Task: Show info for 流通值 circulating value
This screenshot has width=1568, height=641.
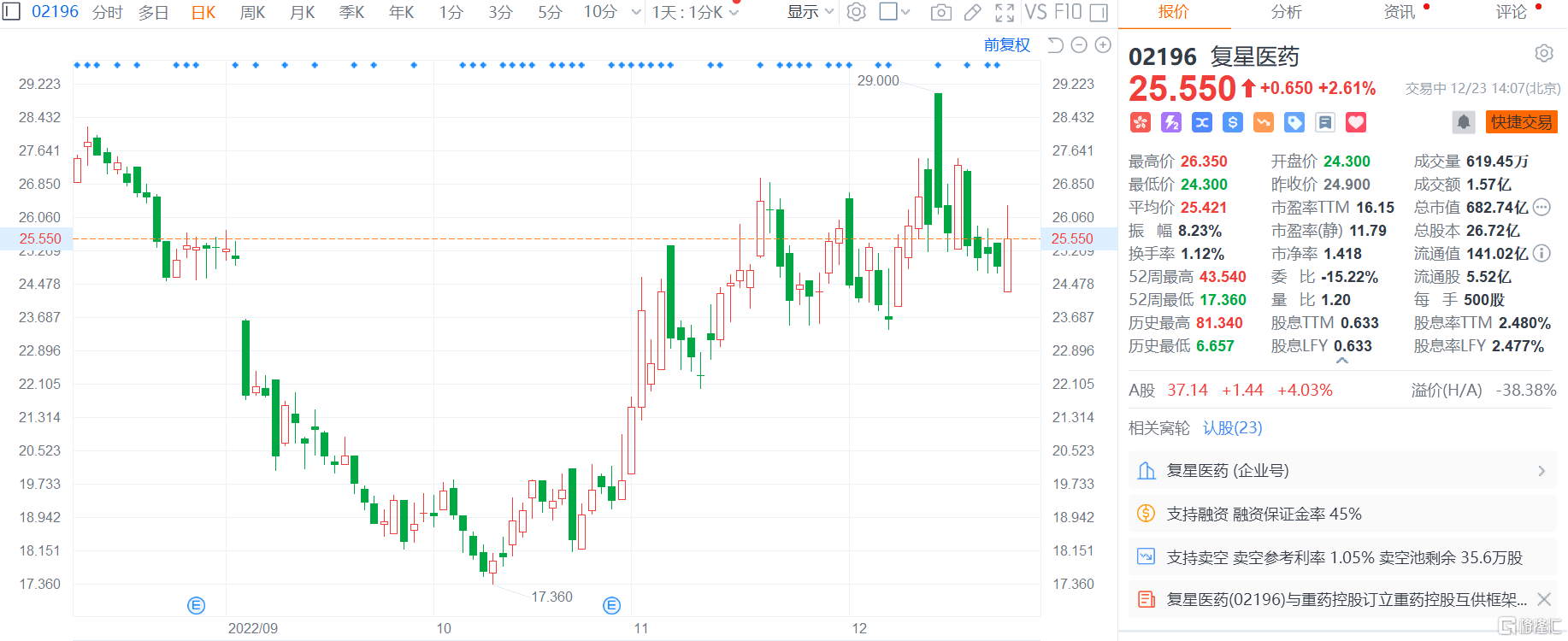Action: coord(1541,253)
